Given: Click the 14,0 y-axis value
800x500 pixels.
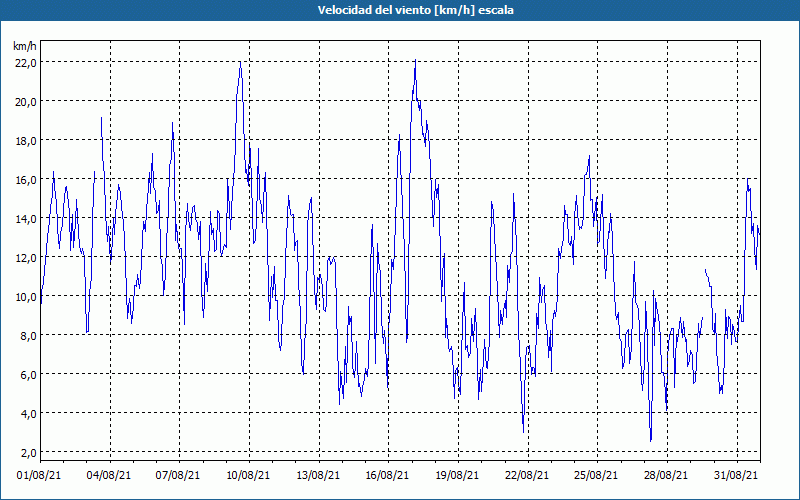Looking at the screenshot, I should click(25, 219).
